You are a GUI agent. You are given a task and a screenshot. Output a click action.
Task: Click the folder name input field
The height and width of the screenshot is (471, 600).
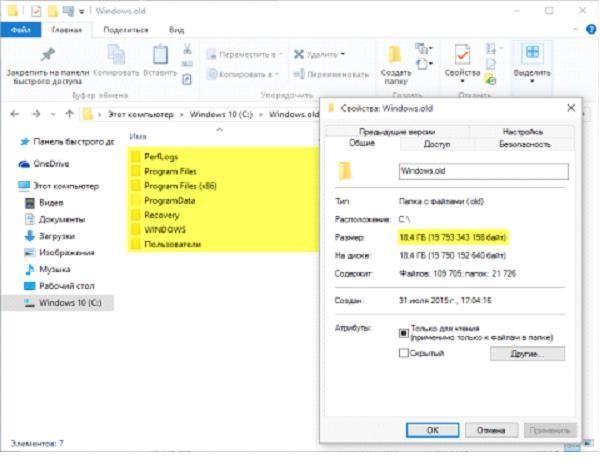click(484, 171)
